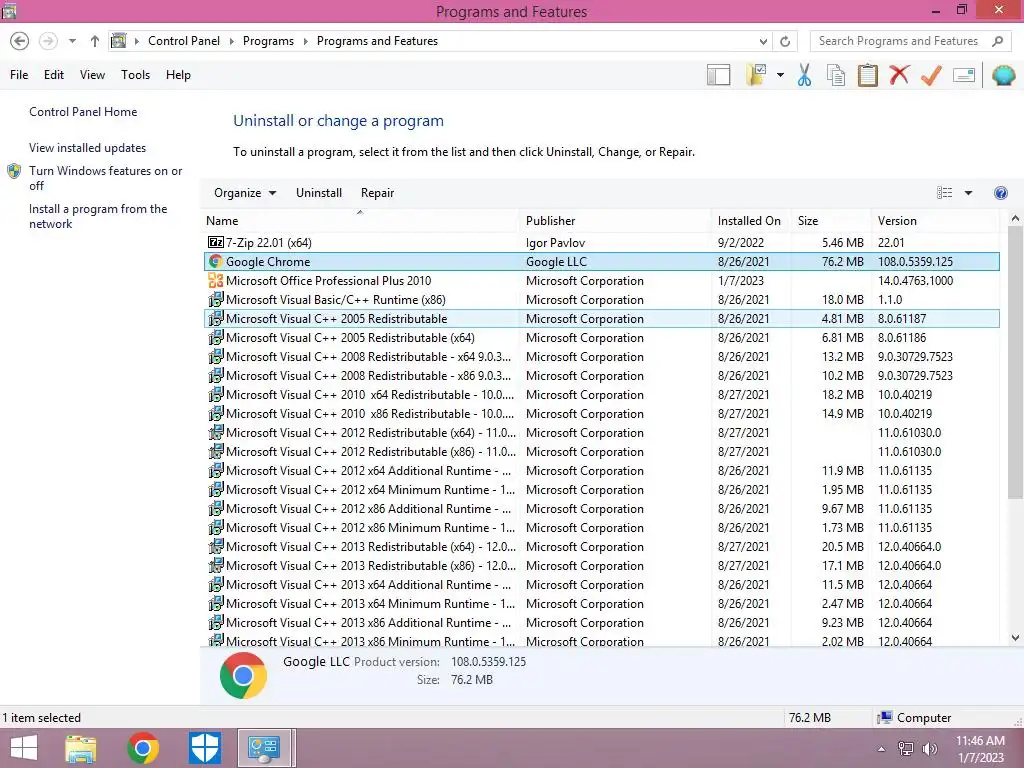Click View installed updates link

pyautogui.click(x=88, y=148)
